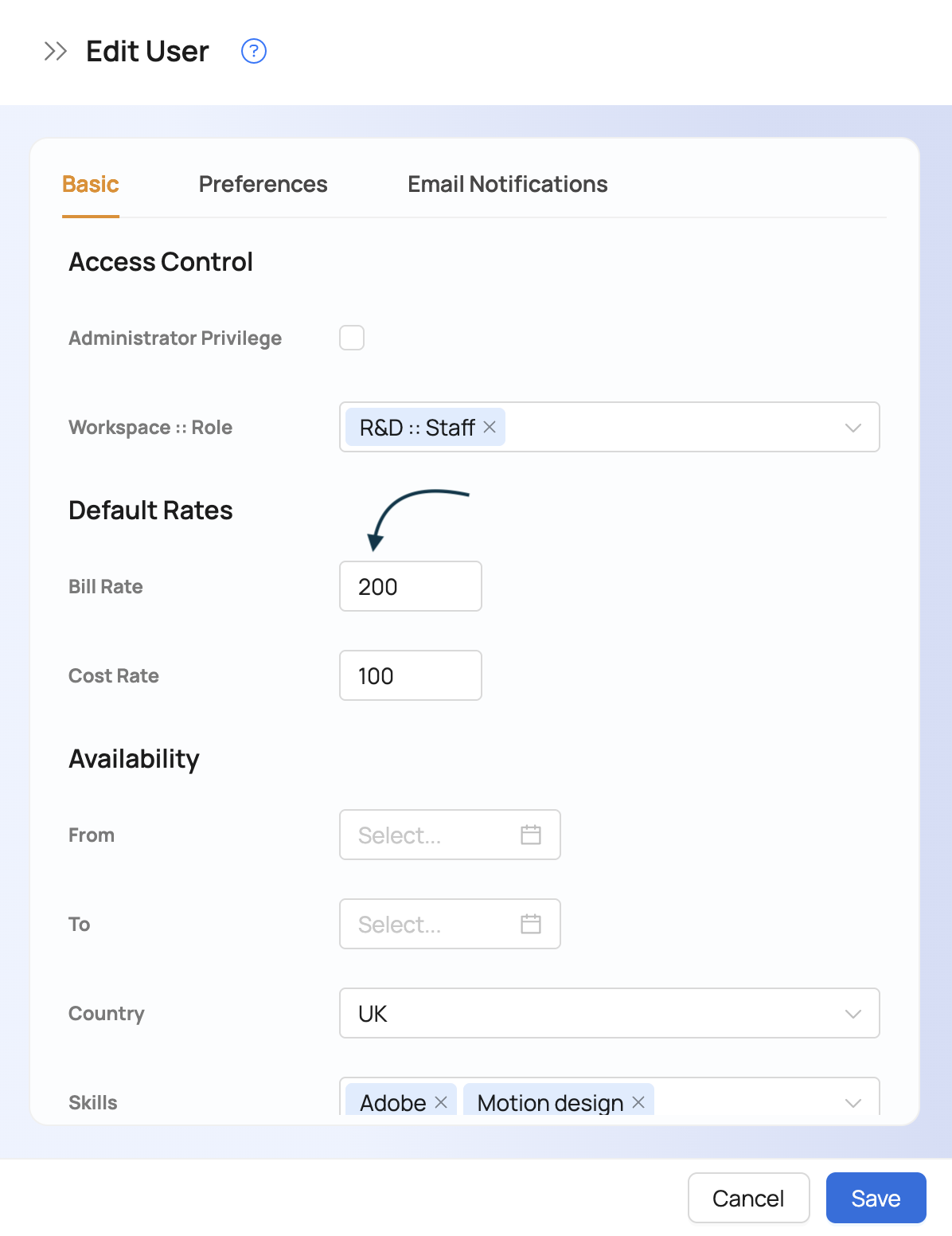This screenshot has height=1236, width=952.
Task: Open the From date calendar icon
Action: pos(531,835)
